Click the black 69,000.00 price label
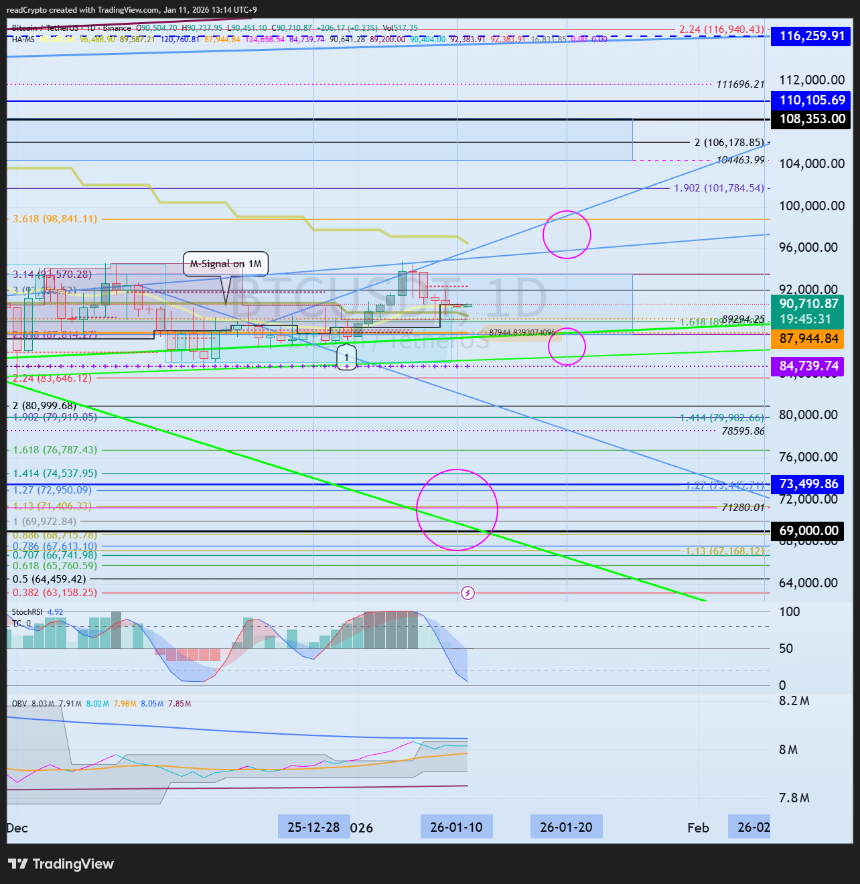This screenshot has height=884, width=860. [808, 531]
